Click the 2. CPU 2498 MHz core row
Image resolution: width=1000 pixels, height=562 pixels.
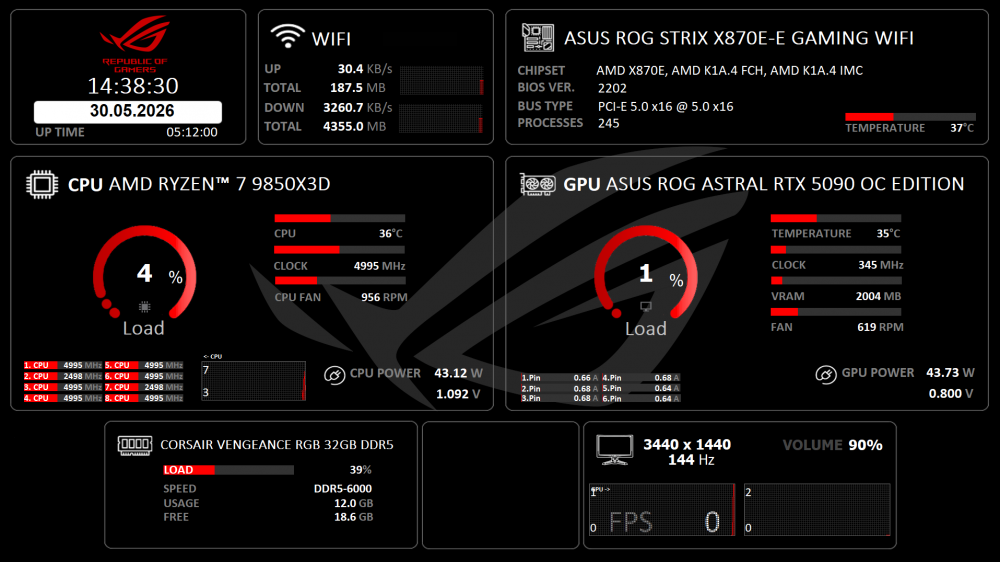[x=63, y=376]
